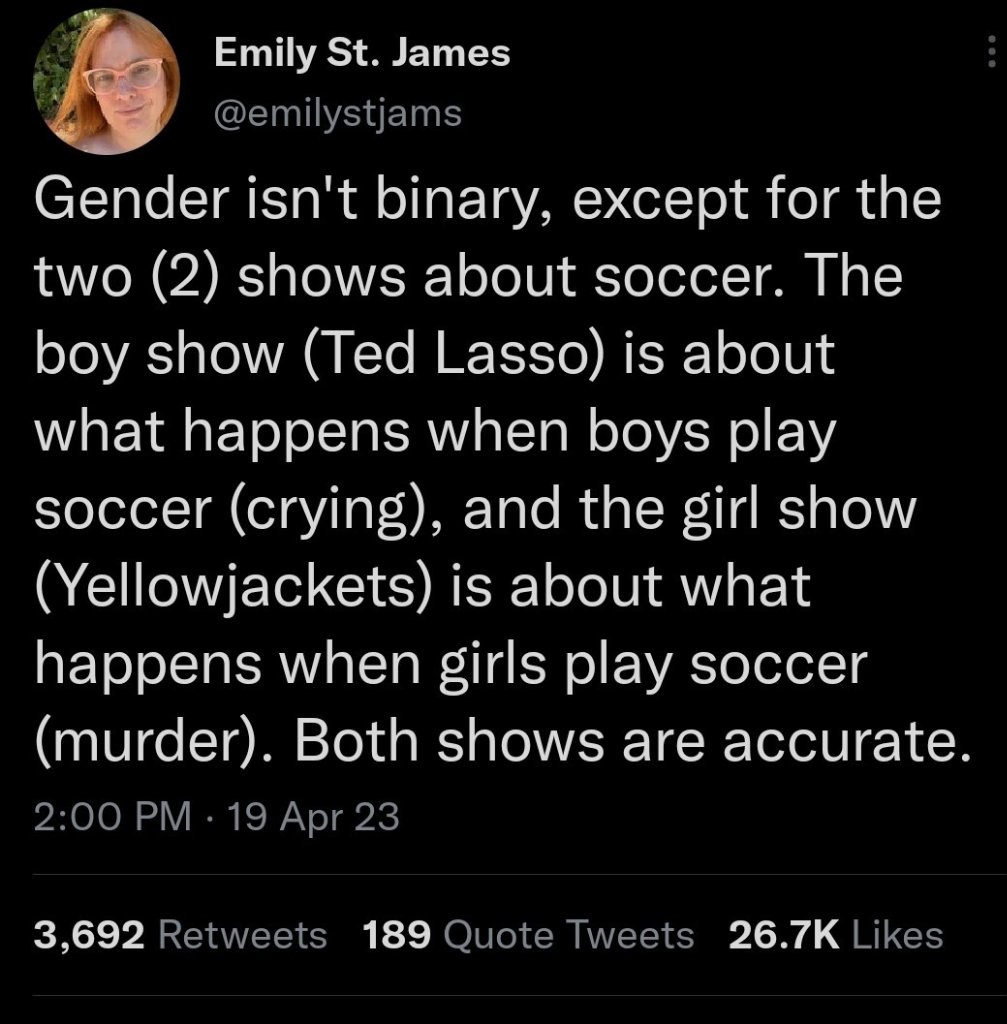
Task: Click the 26.7K likes number
Action: click(784, 935)
